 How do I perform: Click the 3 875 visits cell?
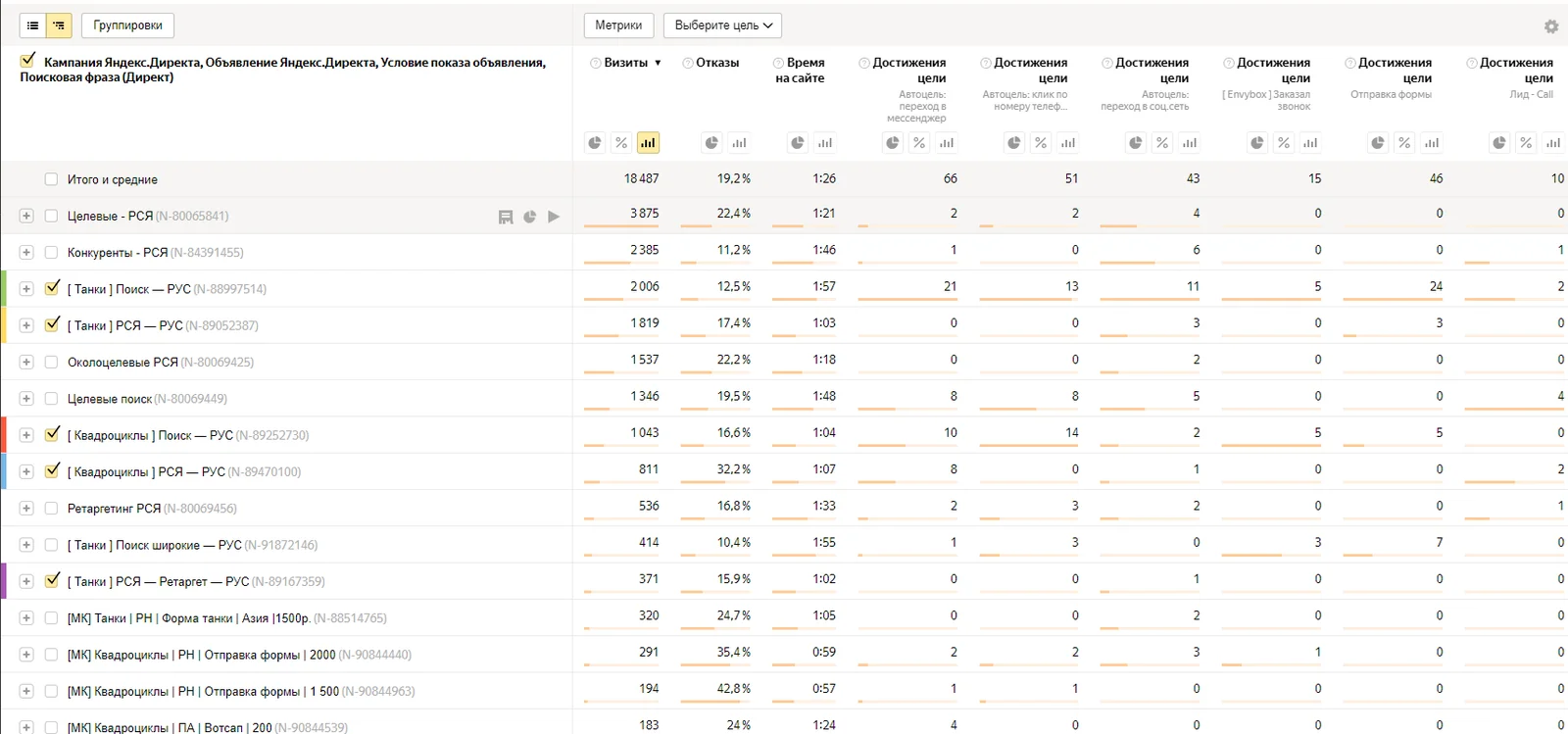tap(644, 214)
